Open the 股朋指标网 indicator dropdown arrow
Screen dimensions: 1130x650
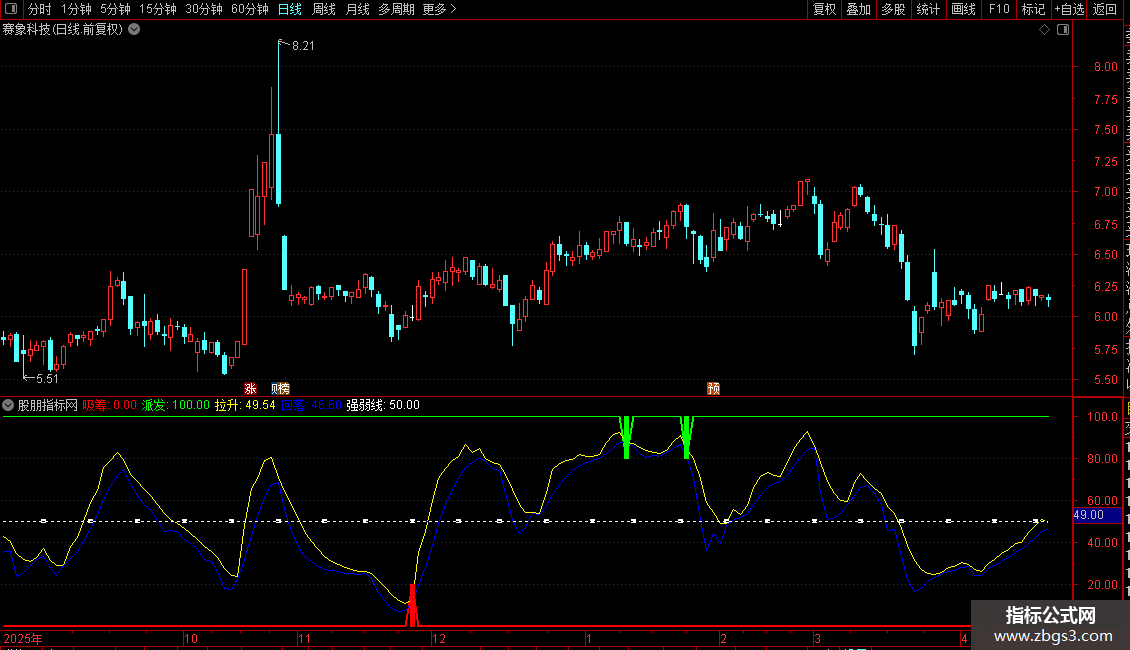tap(8, 405)
